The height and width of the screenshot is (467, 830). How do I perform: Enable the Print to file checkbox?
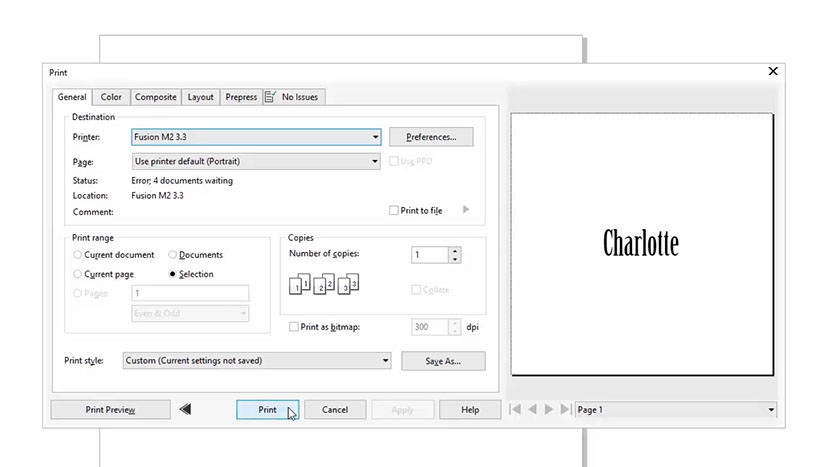[x=394, y=211]
